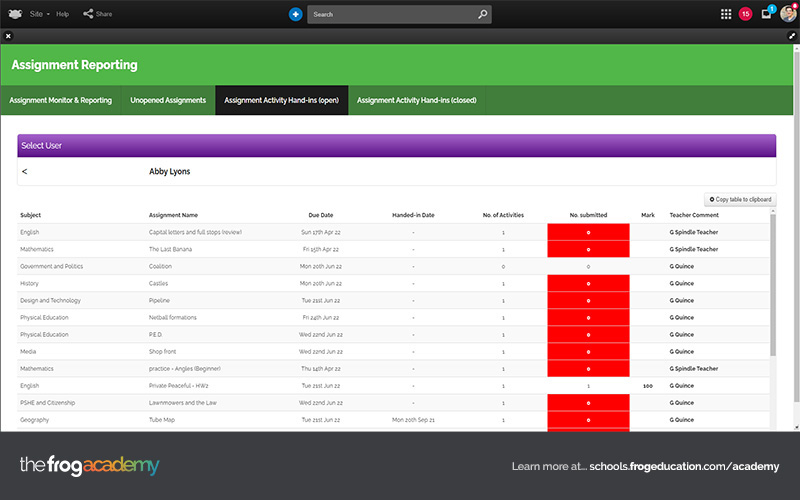Image resolution: width=800 pixels, height=500 pixels.
Task: Click the Select User header bar
Action: 396,145
